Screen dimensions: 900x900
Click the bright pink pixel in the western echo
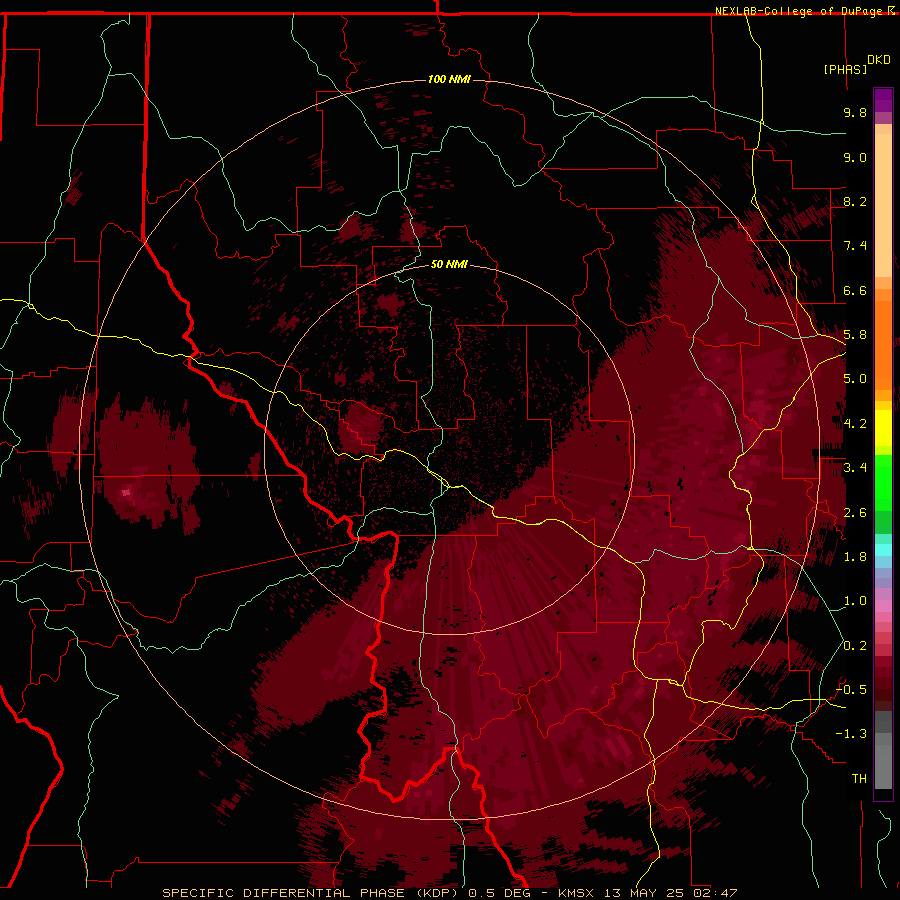(126, 492)
